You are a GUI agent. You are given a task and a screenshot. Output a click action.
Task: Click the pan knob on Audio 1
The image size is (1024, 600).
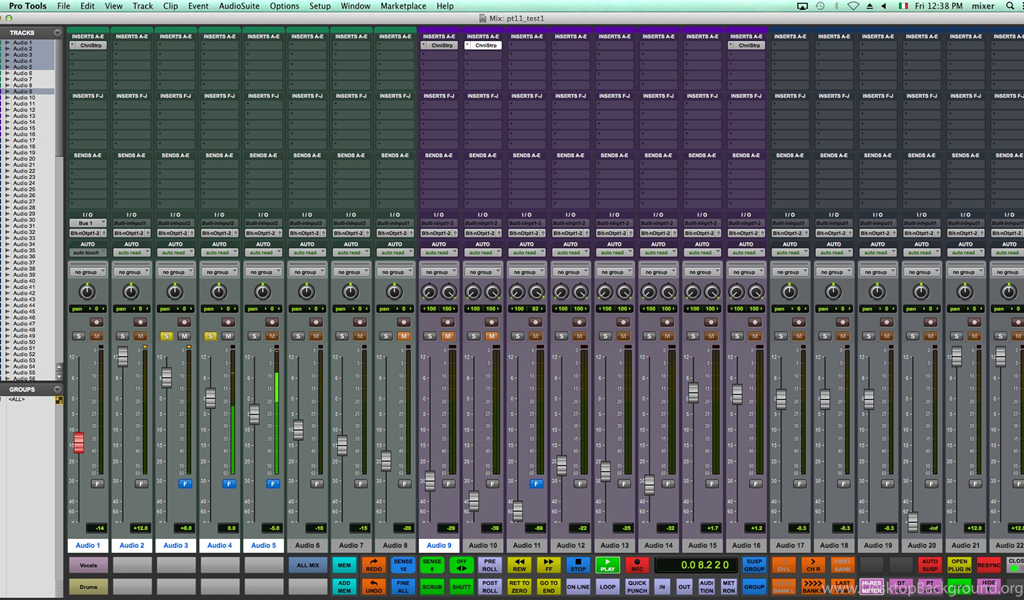88,291
